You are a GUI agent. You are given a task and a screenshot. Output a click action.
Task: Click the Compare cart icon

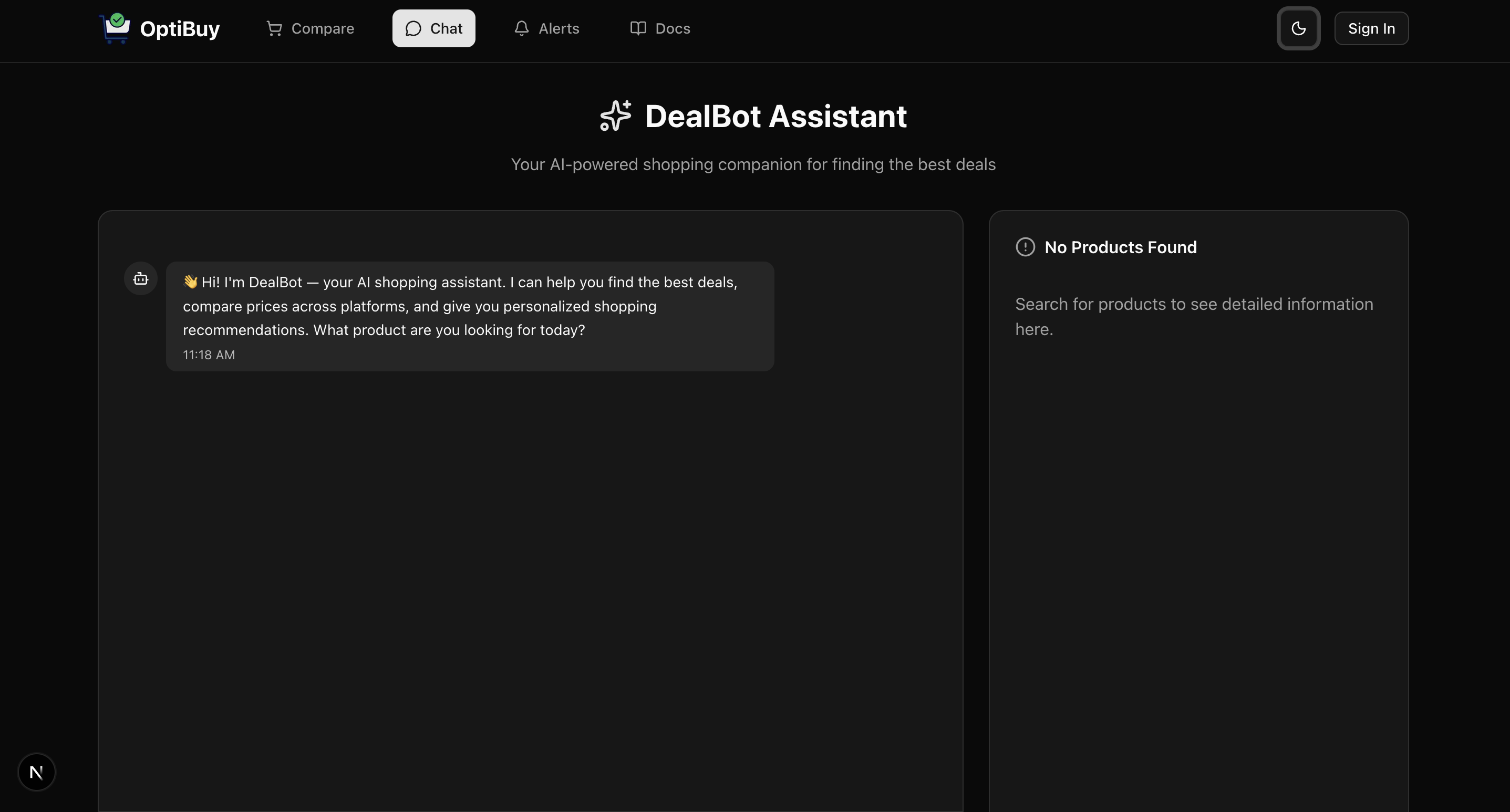[274, 28]
